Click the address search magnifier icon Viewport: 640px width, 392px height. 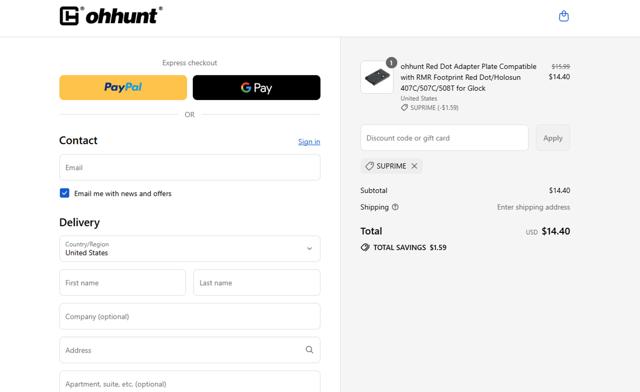pos(309,350)
